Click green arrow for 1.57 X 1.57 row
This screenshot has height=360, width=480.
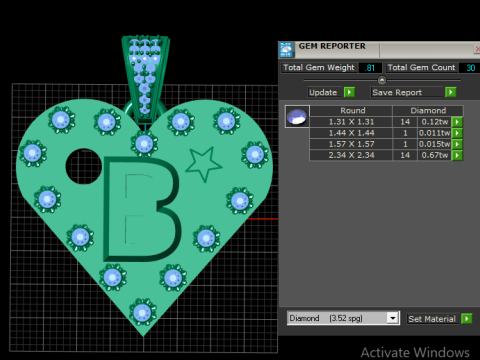click(x=457, y=144)
